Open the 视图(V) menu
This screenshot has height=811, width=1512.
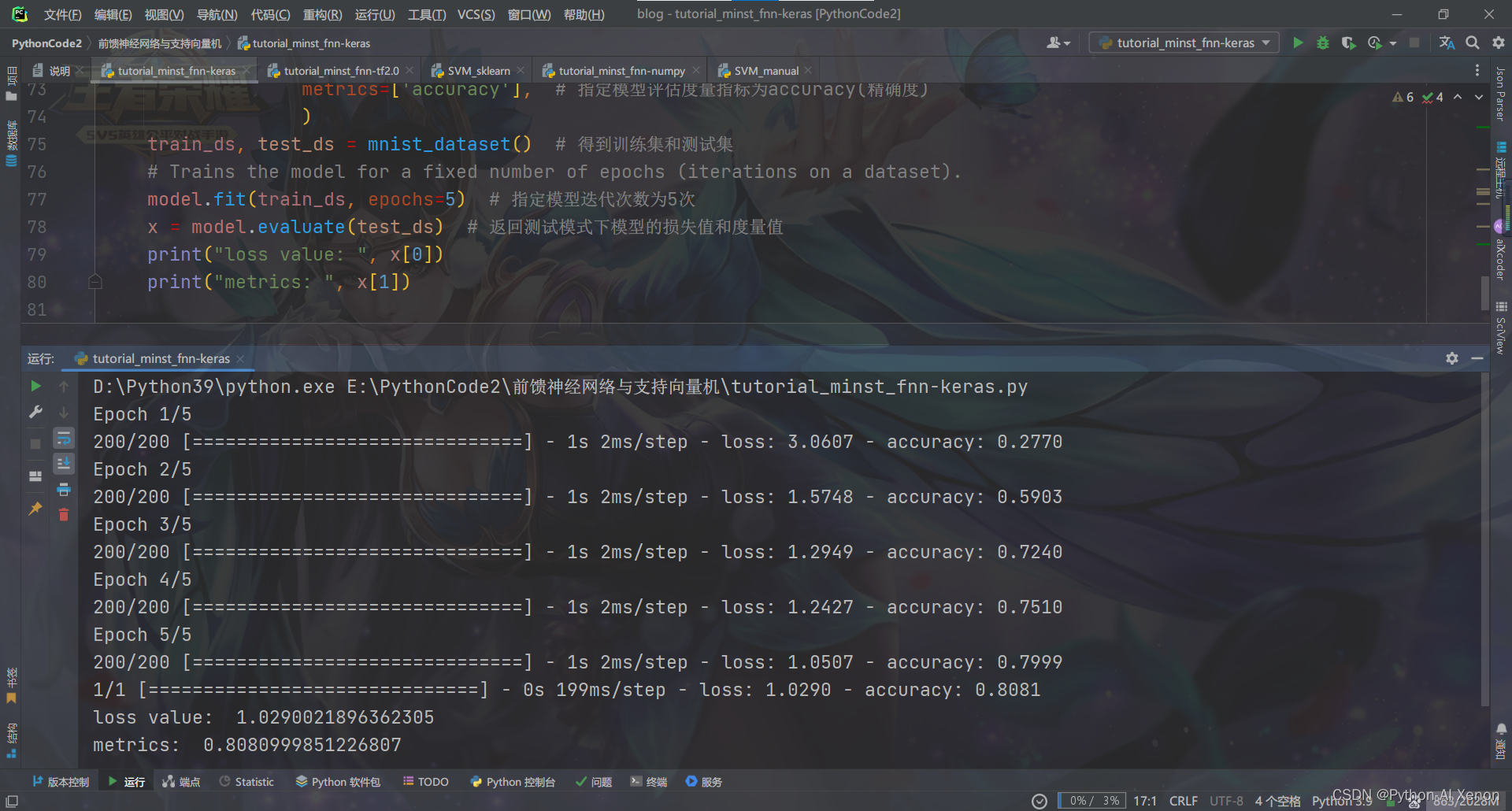[164, 14]
